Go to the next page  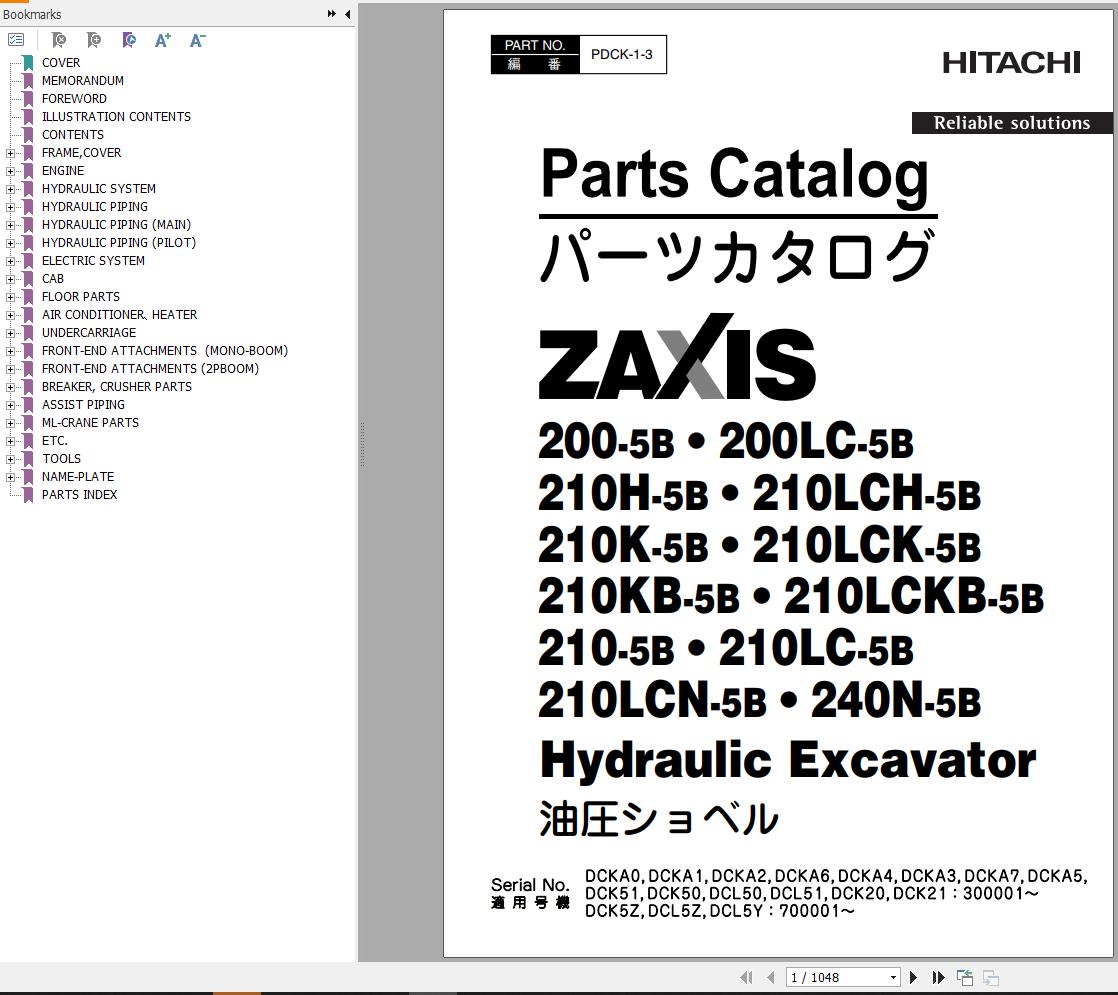[x=913, y=977]
